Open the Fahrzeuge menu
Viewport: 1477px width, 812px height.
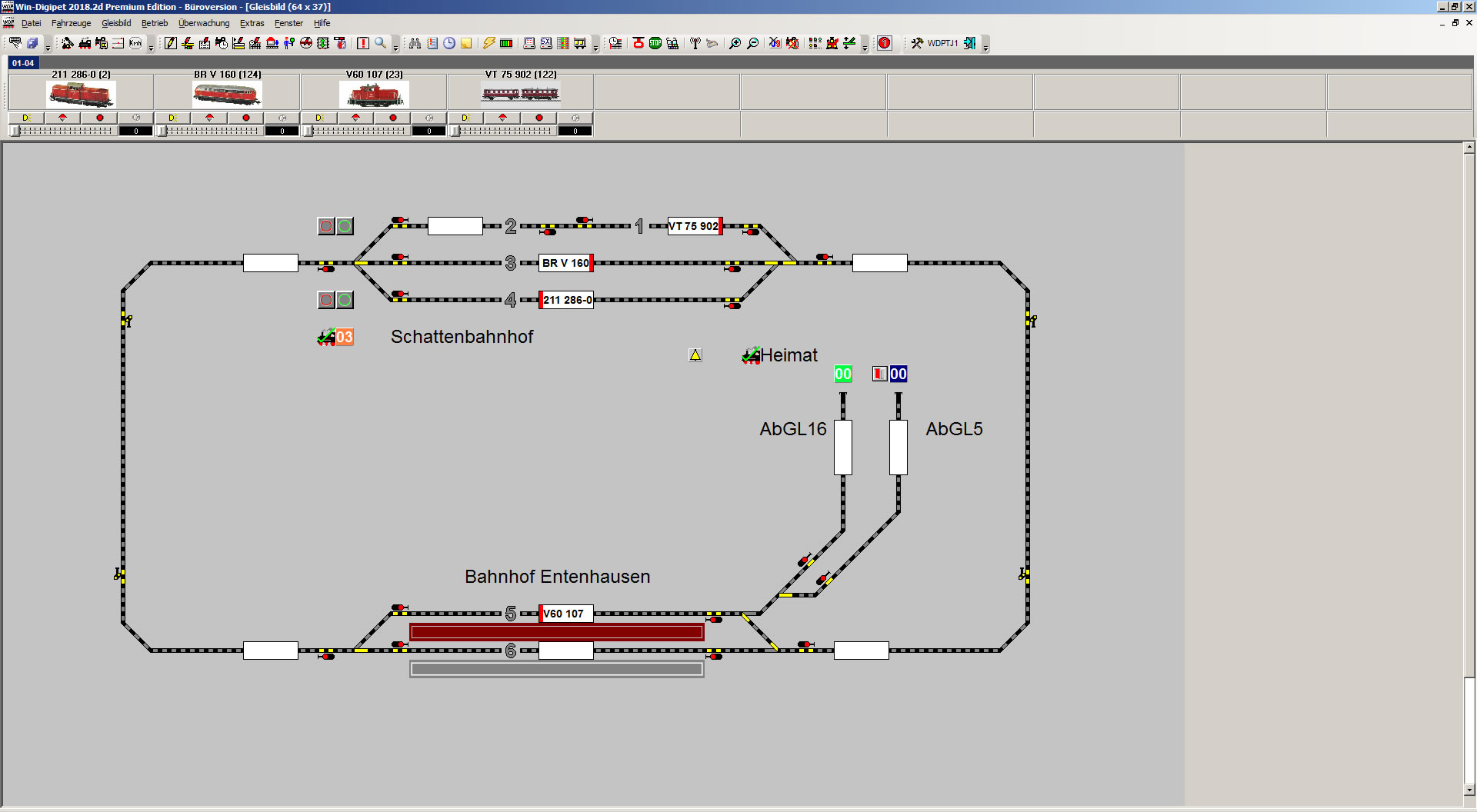pos(71,23)
